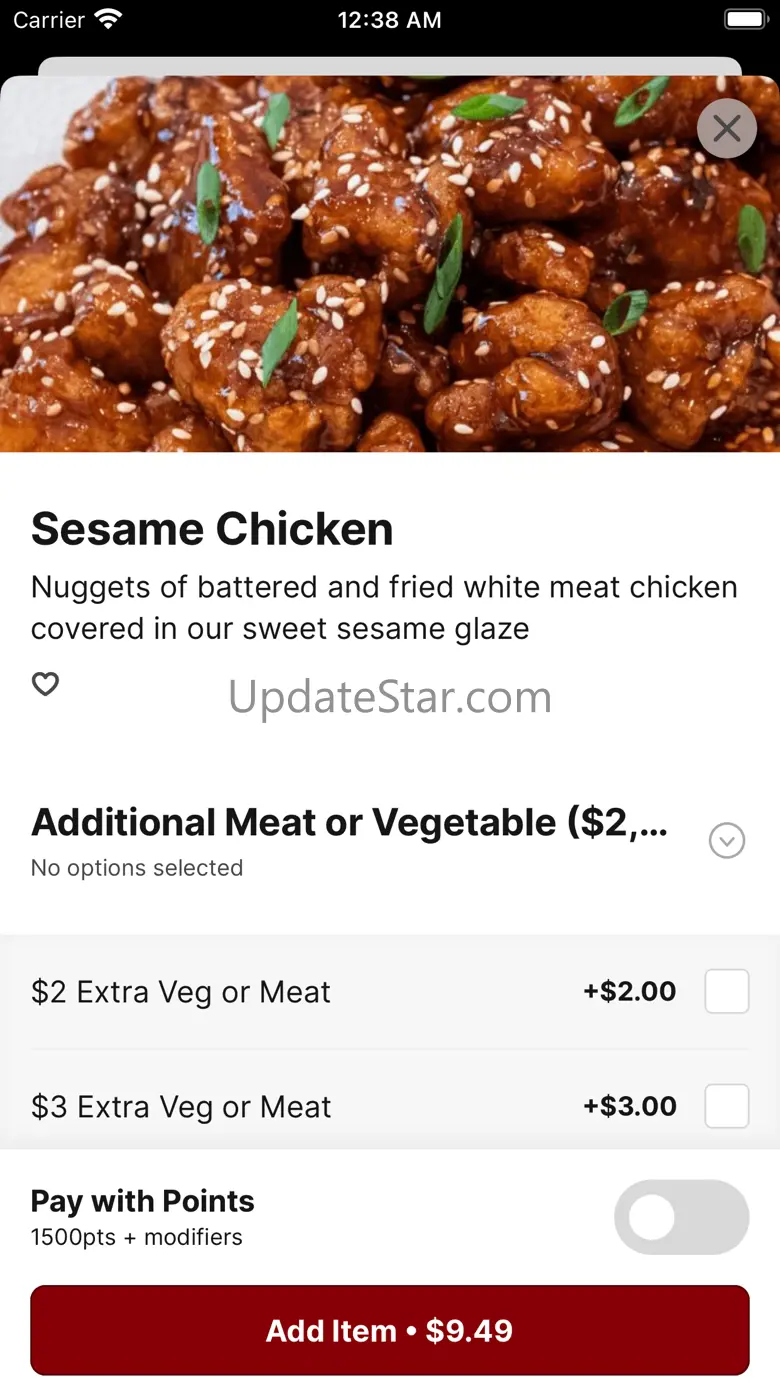Tap the Wi-Fi status icon
780x1387 pixels.
[107, 19]
